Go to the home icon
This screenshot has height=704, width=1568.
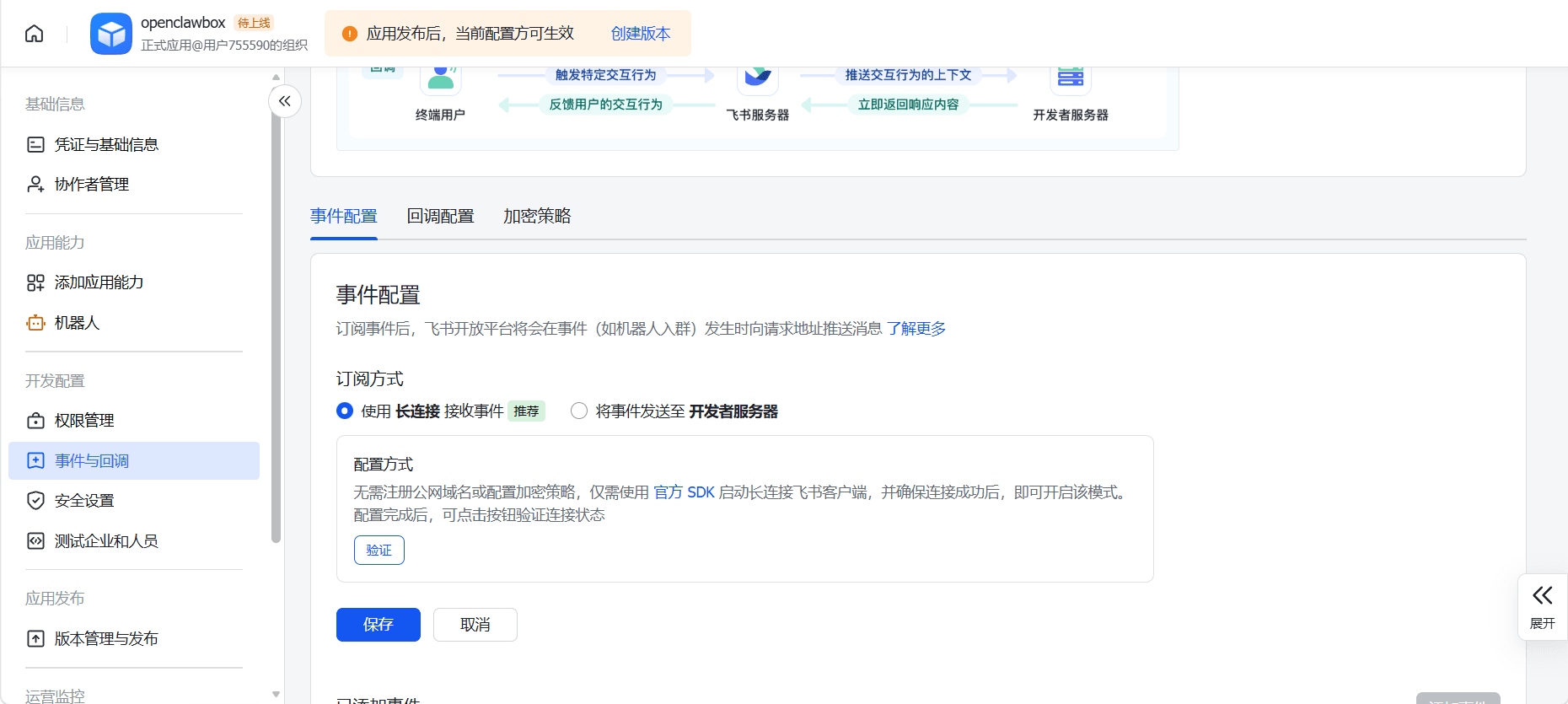pyautogui.click(x=34, y=34)
